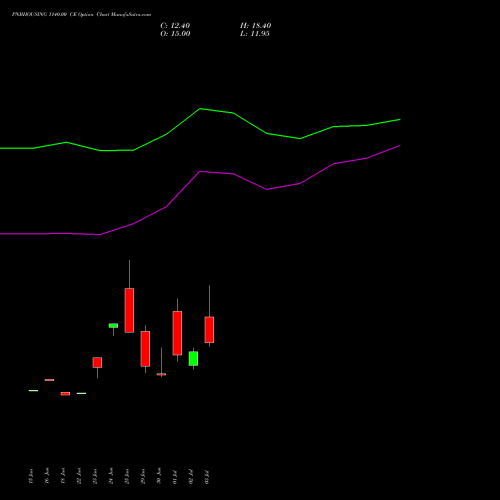500x500 pixels.
Task: Select the open value O: 15.00
Action: [x=175, y=34]
